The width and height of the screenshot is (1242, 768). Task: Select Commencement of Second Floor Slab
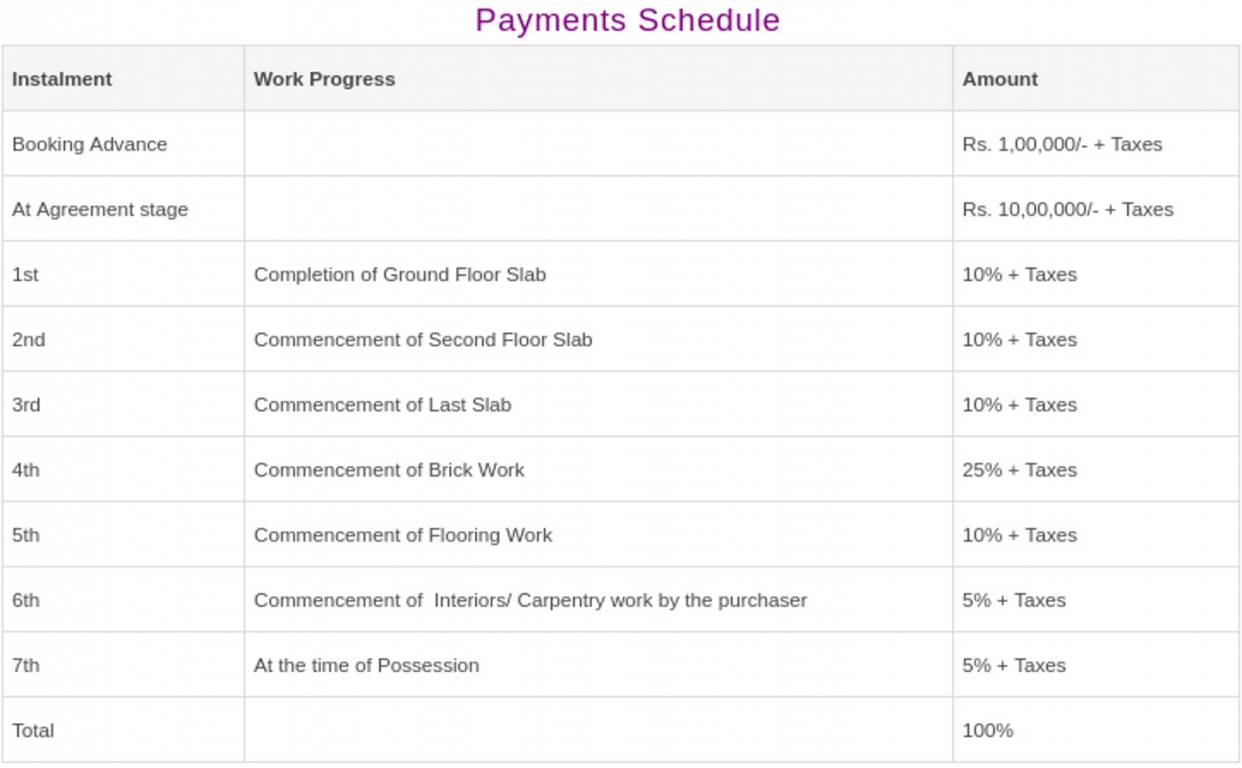pos(423,339)
